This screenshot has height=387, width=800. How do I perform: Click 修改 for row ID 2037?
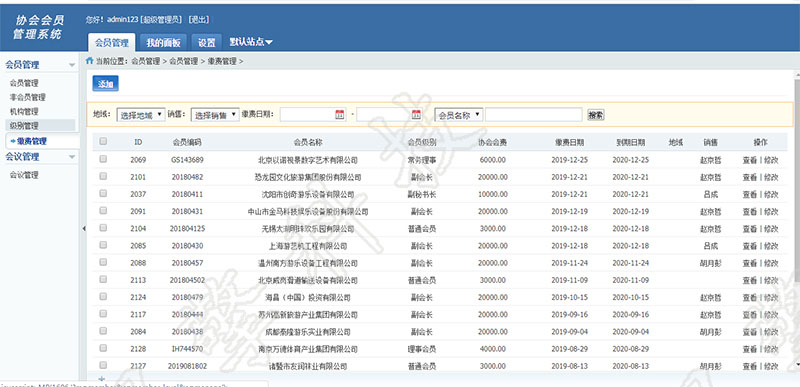(771, 194)
